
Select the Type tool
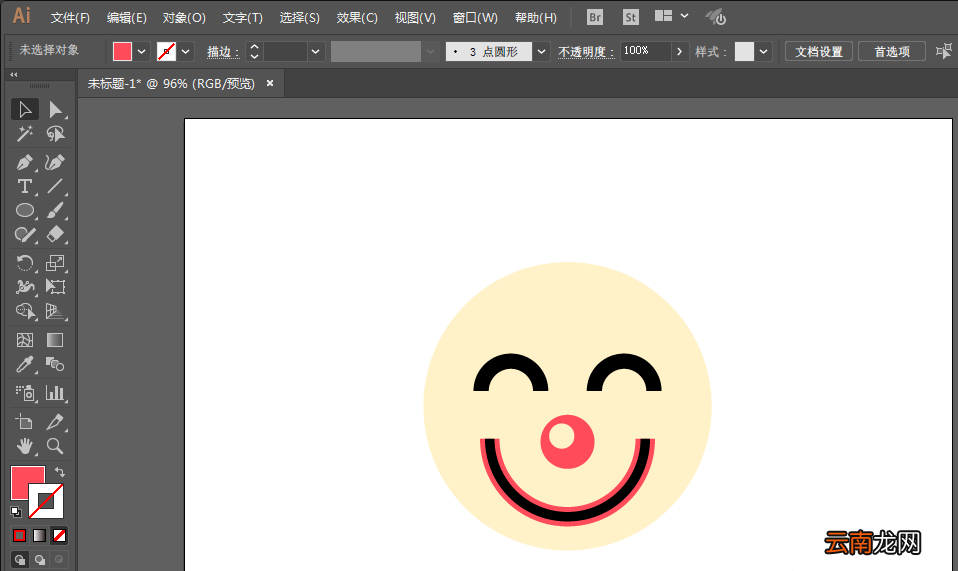click(24, 186)
